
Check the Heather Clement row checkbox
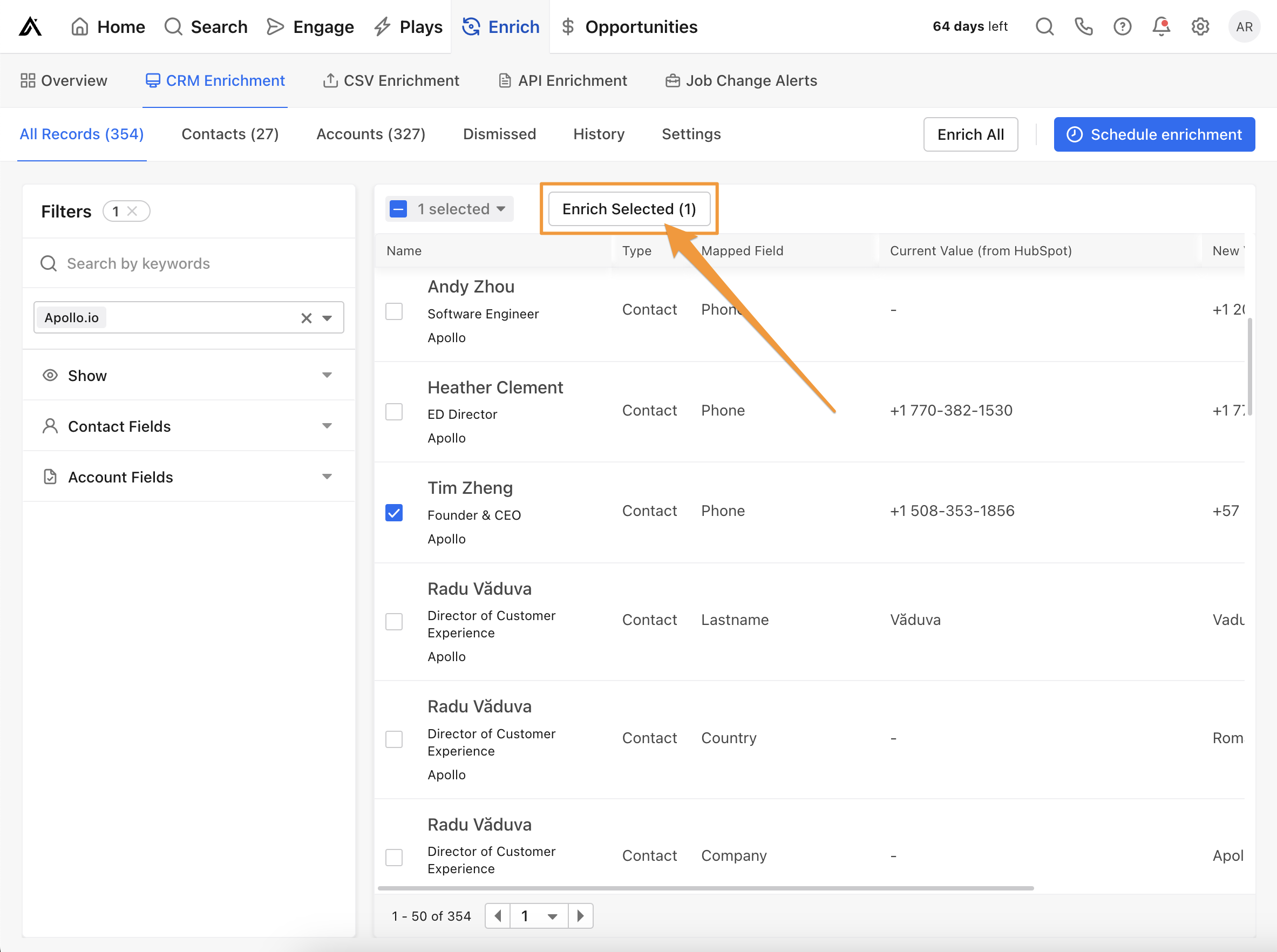(394, 411)
